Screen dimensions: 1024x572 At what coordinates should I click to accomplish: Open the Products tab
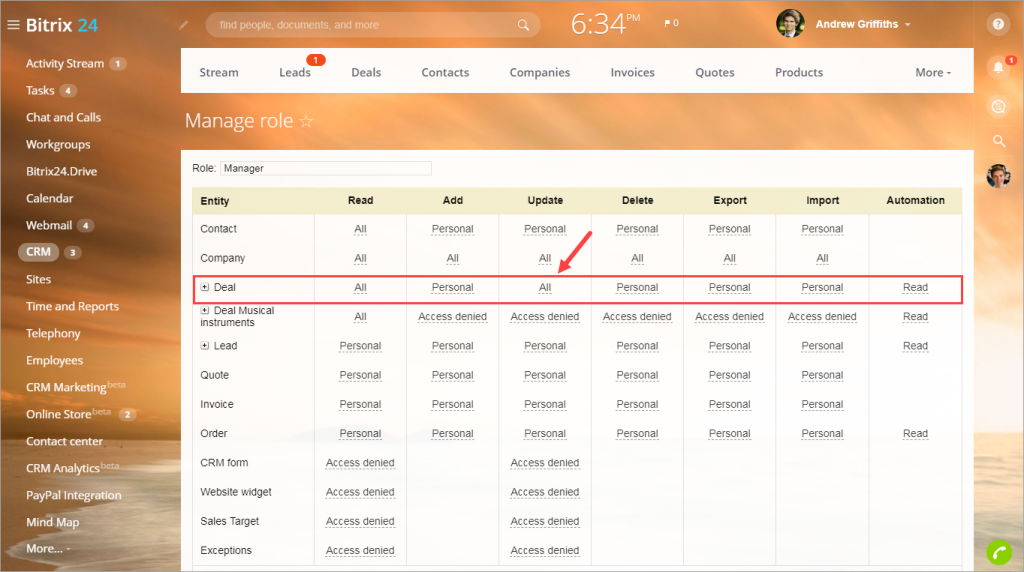pyautogui.click(x=799, y=72)
